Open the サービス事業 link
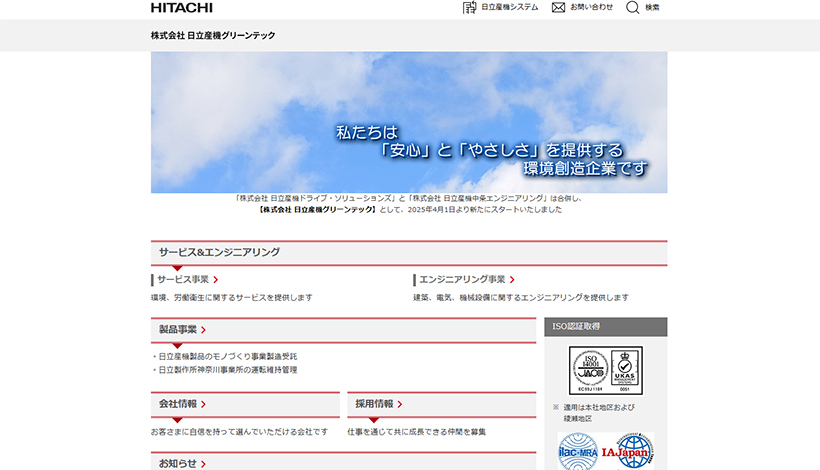 tap(187, 280)
